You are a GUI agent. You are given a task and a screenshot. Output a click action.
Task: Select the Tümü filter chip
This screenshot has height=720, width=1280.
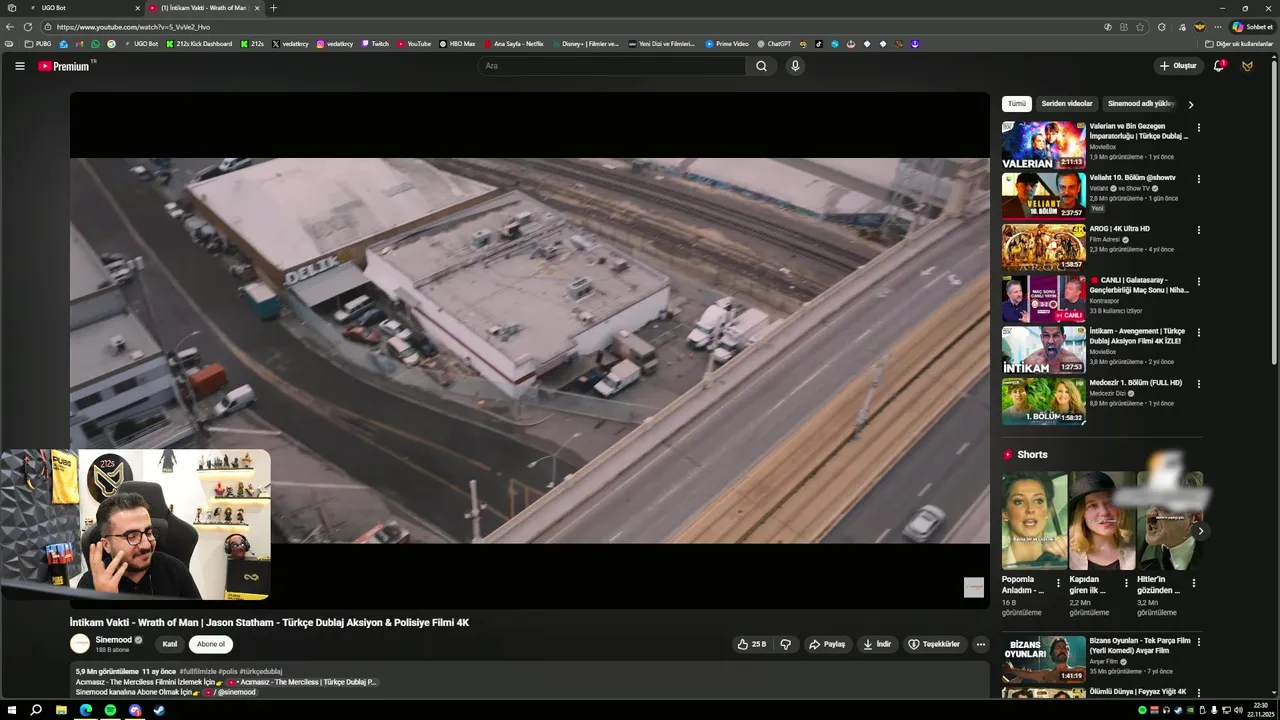[x=1017, y=104]
